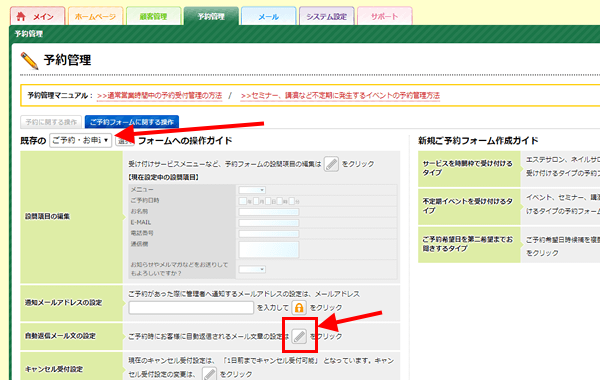Select ご予約希望日を第二希望までお聞きするタイプ option
Viewport: 600px width, 380px height.
469,245
